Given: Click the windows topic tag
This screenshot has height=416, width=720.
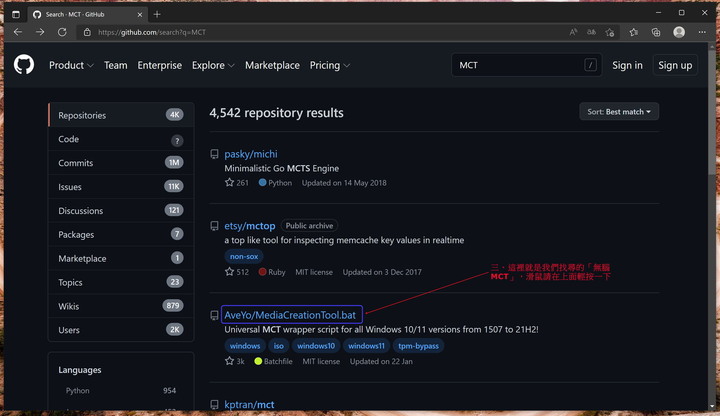Looking at the screenshot, I should click(245, 346).
